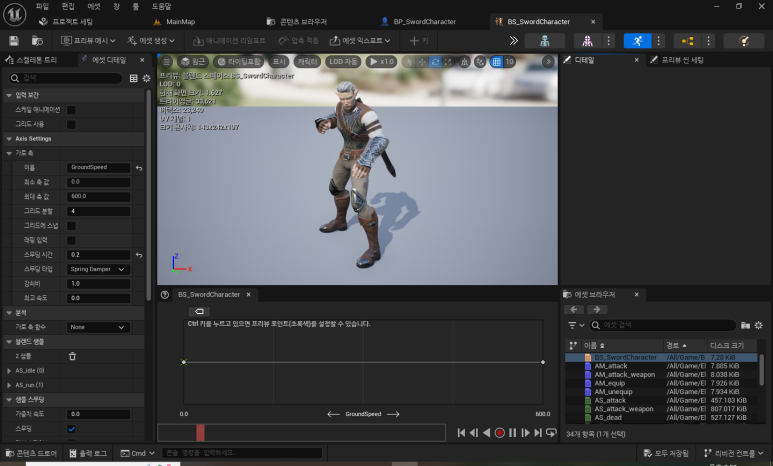Click the double chevron toolbar overflow icon
773x466 pixels.
(x=514, y=40)
